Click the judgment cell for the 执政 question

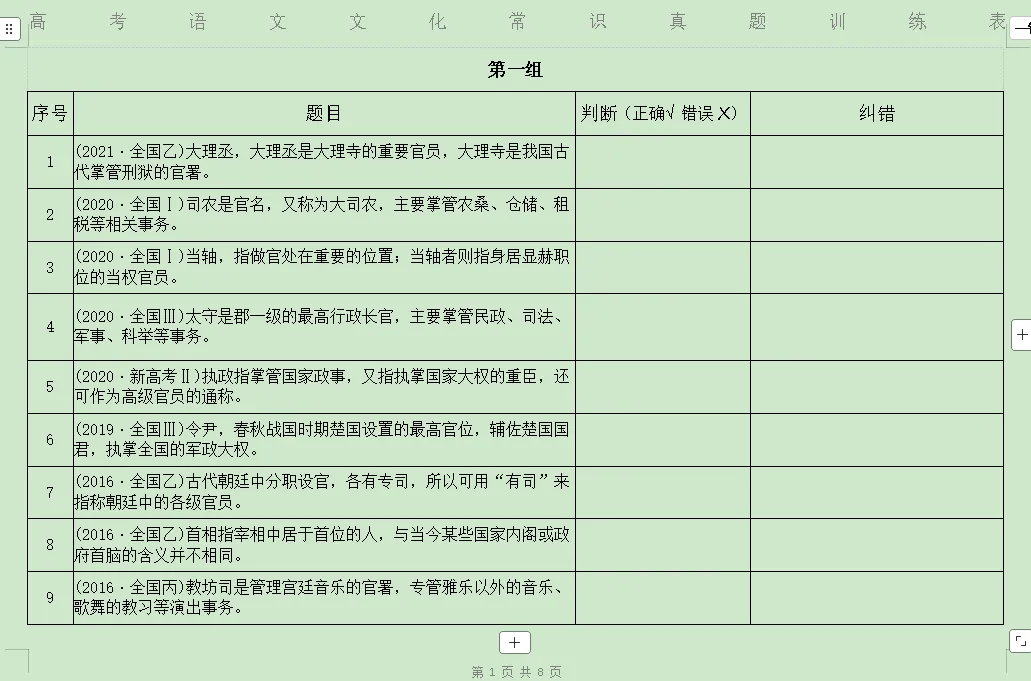point(661,386)
